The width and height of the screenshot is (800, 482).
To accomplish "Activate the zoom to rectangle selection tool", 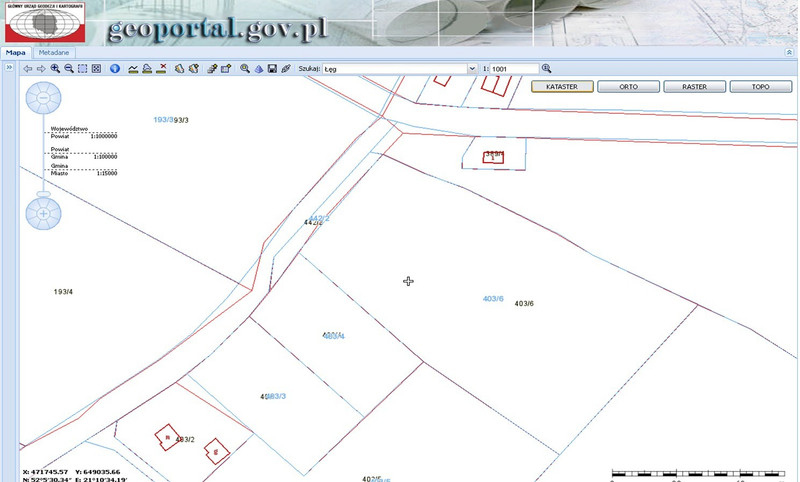I will tap(82, 69).
